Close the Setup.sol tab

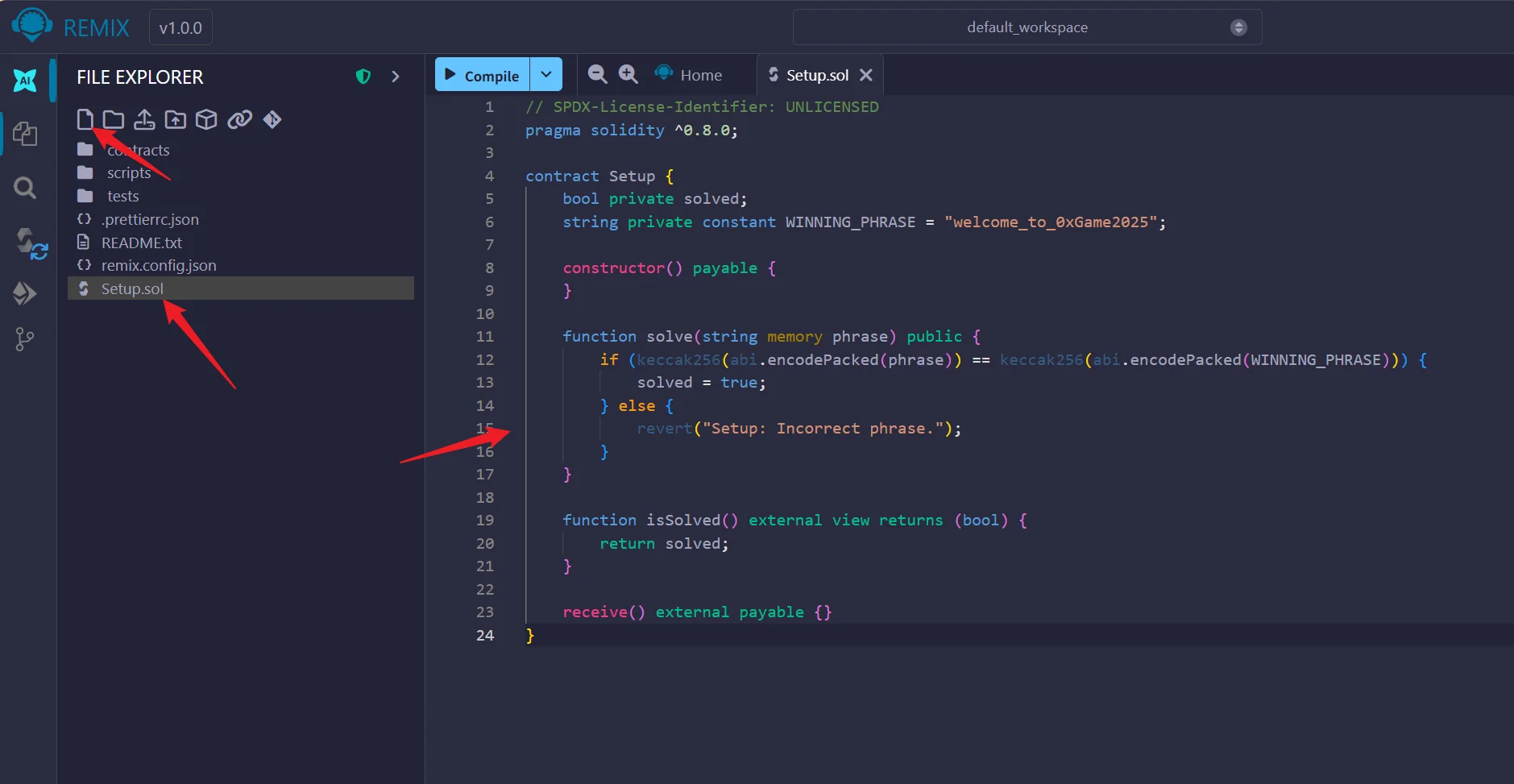[x=866, y=75]
